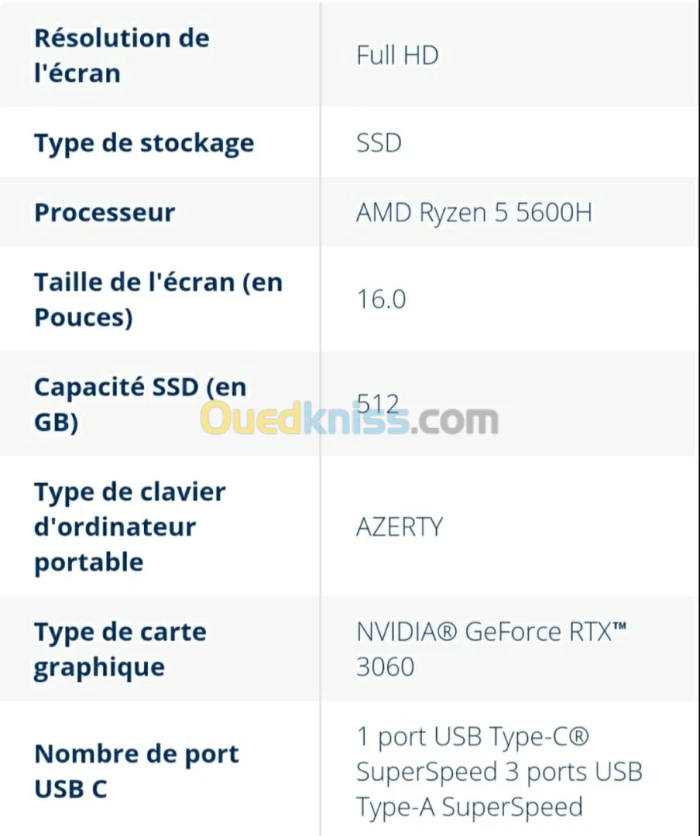Click the "16.0" screen size value
The width and height of the screenshot is (700, 836).
pyautogui.click(x=381, y=299)
